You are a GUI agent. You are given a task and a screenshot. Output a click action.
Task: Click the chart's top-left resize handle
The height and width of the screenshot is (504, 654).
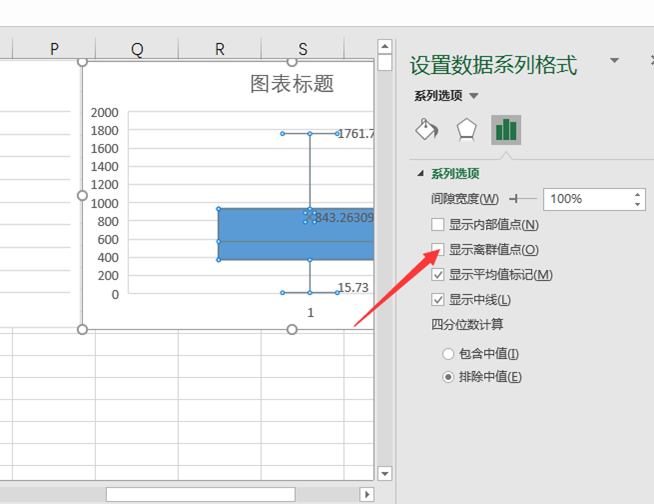pyautogui.click(x=83, y=62)
